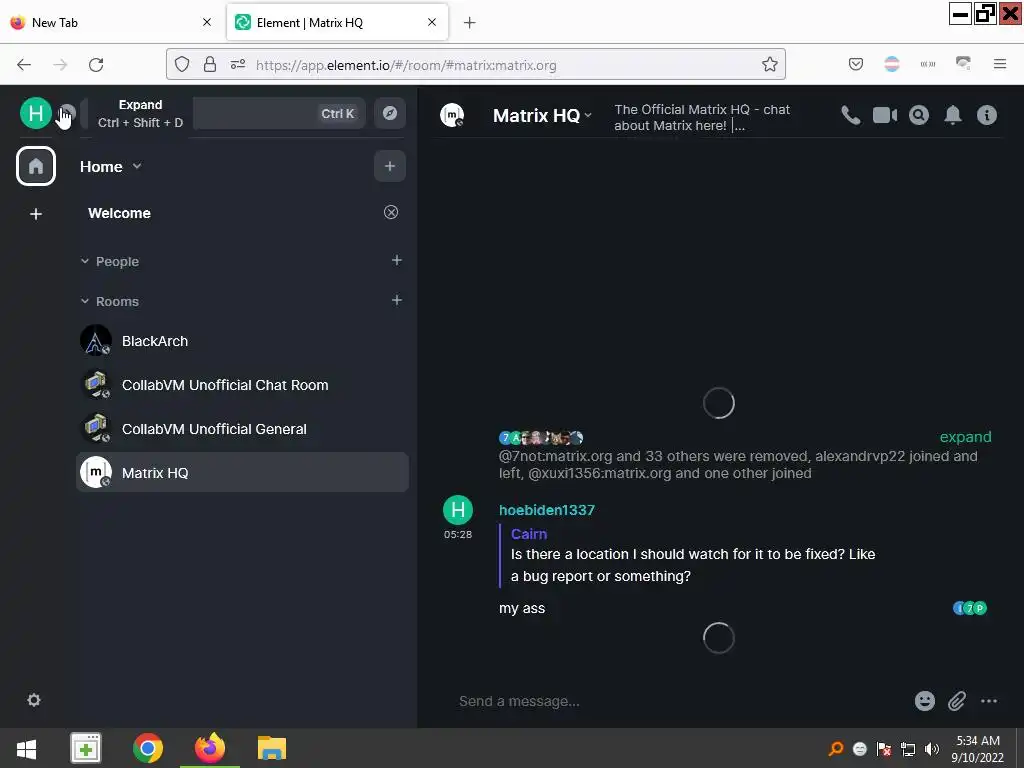Click the 05:28 message timestamp
This screenshot has width=1024, height=768.
pos(458,534)
